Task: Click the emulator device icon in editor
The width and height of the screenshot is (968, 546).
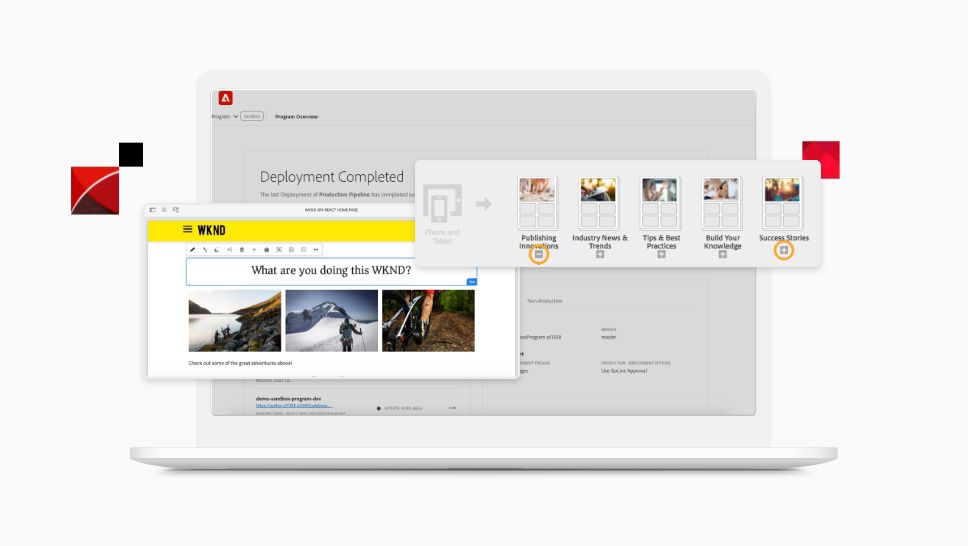Action: [x=176, y=210]
